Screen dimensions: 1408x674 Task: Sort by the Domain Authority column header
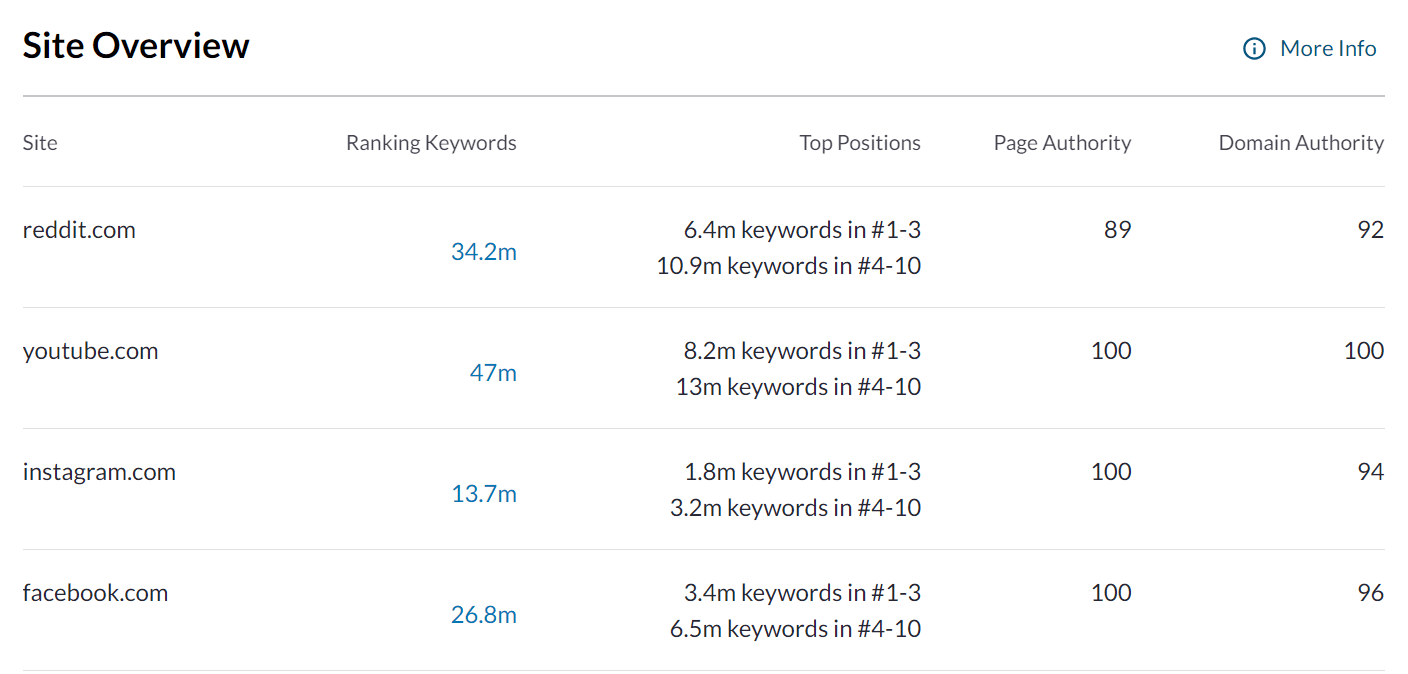point(1300,142)
